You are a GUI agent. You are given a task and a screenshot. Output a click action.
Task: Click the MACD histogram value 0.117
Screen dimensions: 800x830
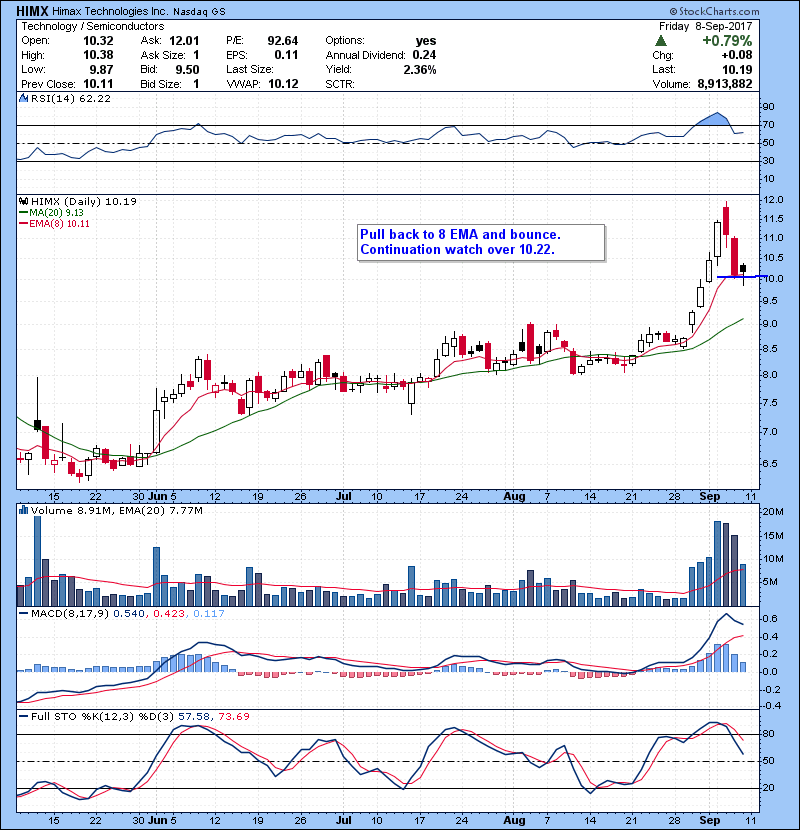coord(209,614)
